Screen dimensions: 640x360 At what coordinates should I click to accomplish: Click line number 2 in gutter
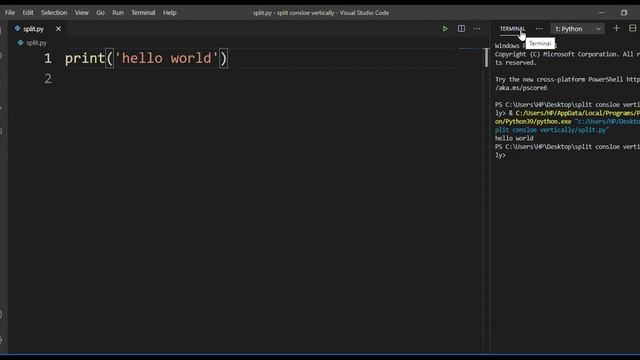pyautogui.click(x=48, y=78)
